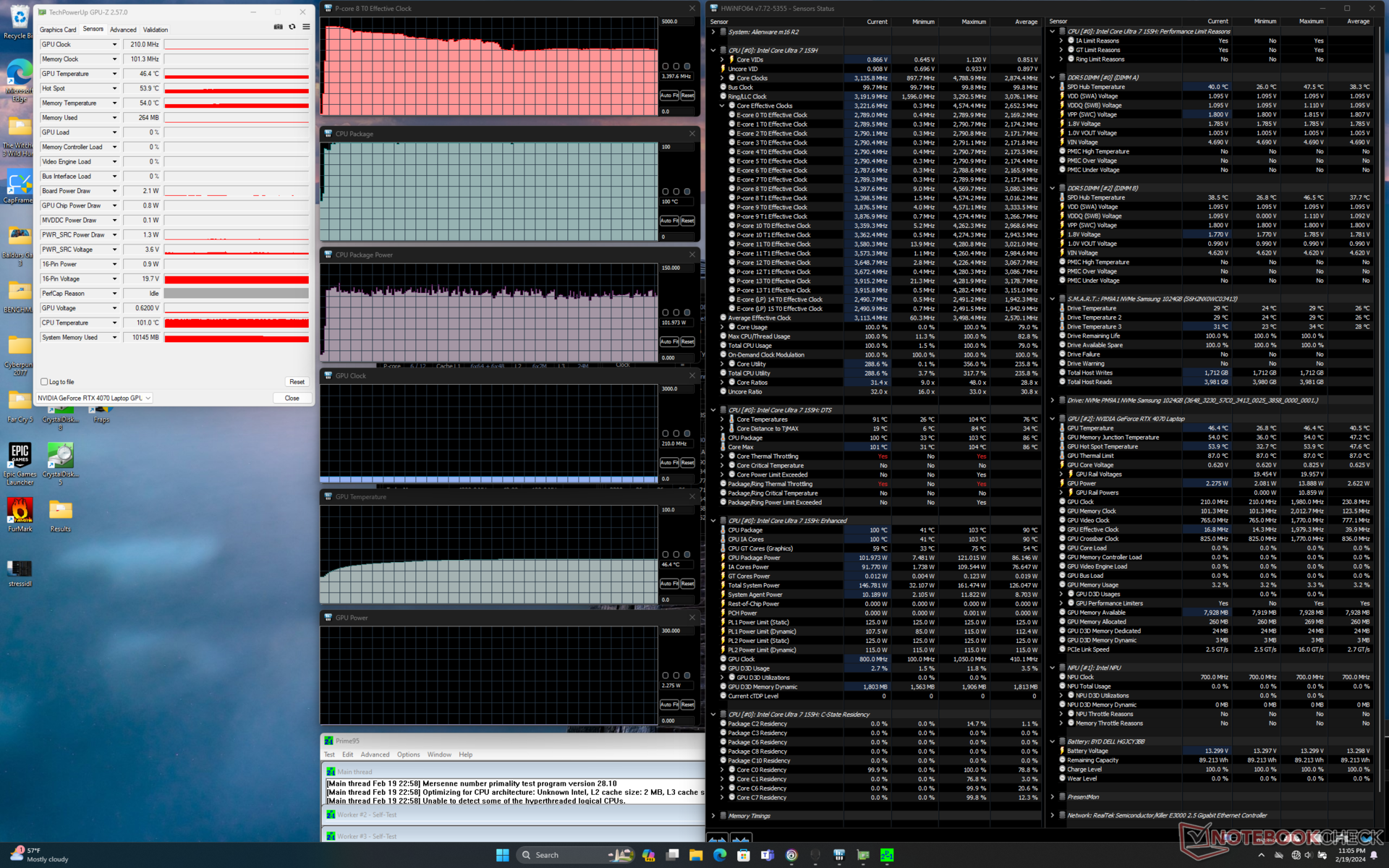Switch to the Validation tab in GPU-Z
The image size is (1389, 868).
[x=156, y=30]
